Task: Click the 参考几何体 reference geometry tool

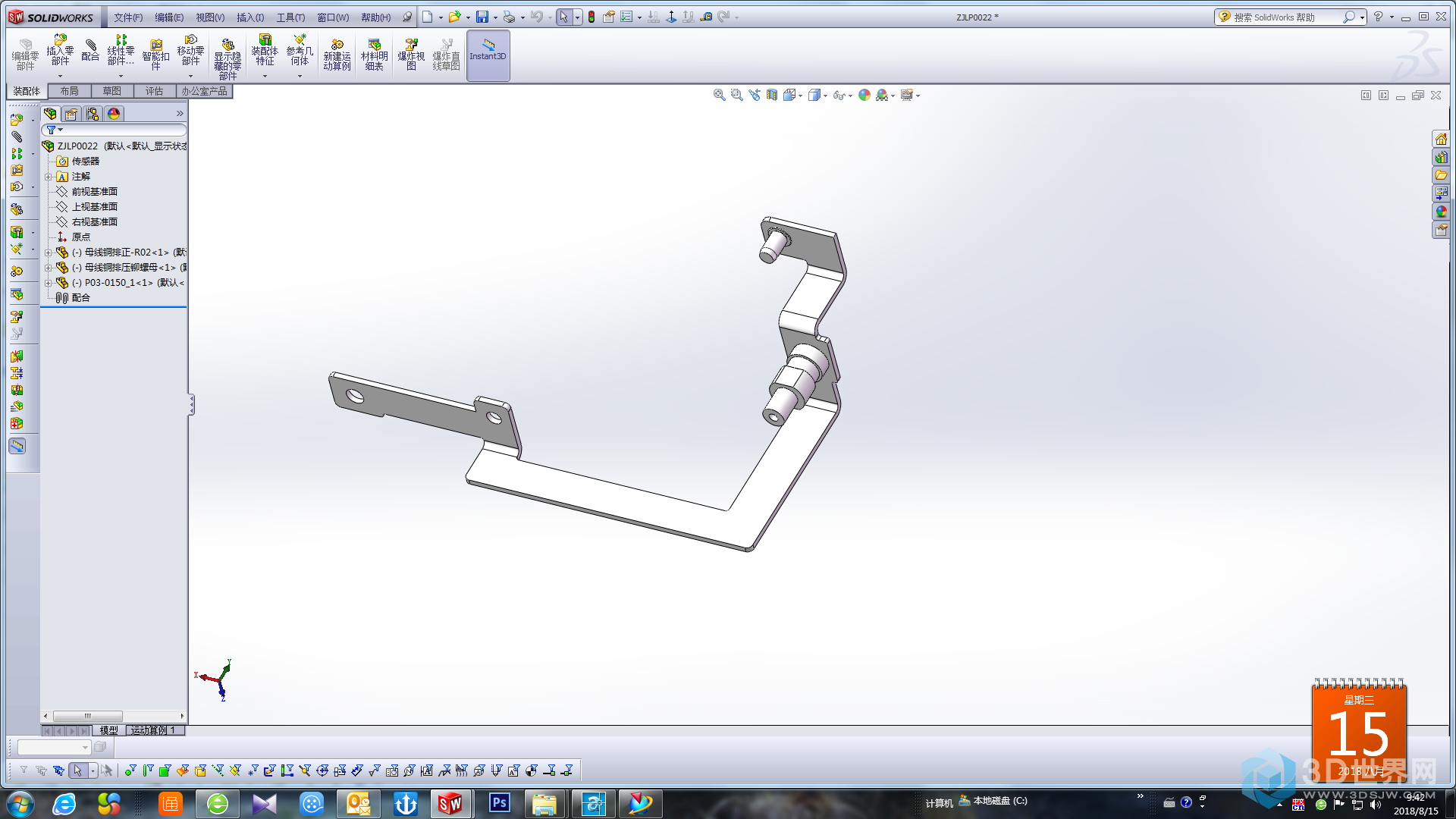Action: pyautogui.click(x=300, y=51)
